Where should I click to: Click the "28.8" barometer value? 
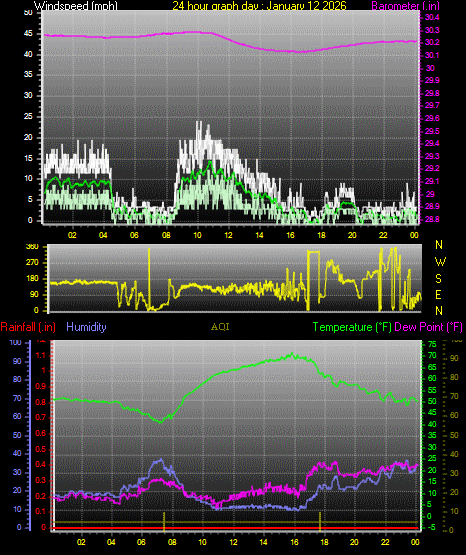[432, 219]
